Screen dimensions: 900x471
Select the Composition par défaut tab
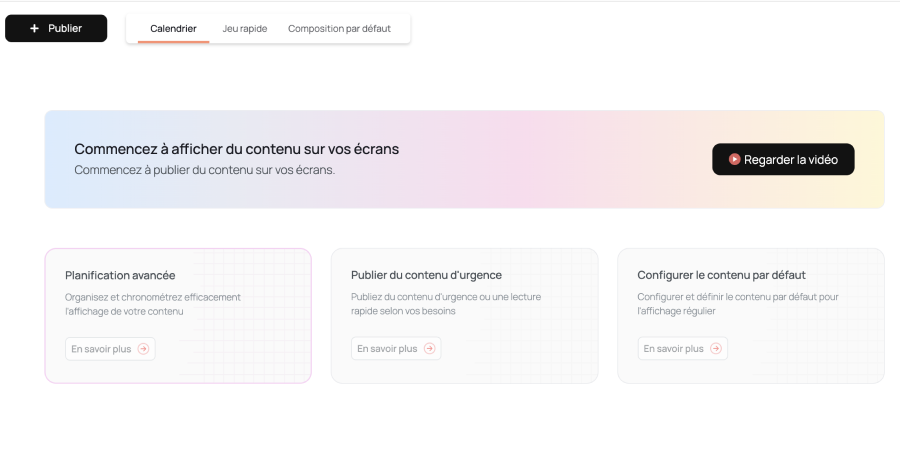tap(339, 28)
